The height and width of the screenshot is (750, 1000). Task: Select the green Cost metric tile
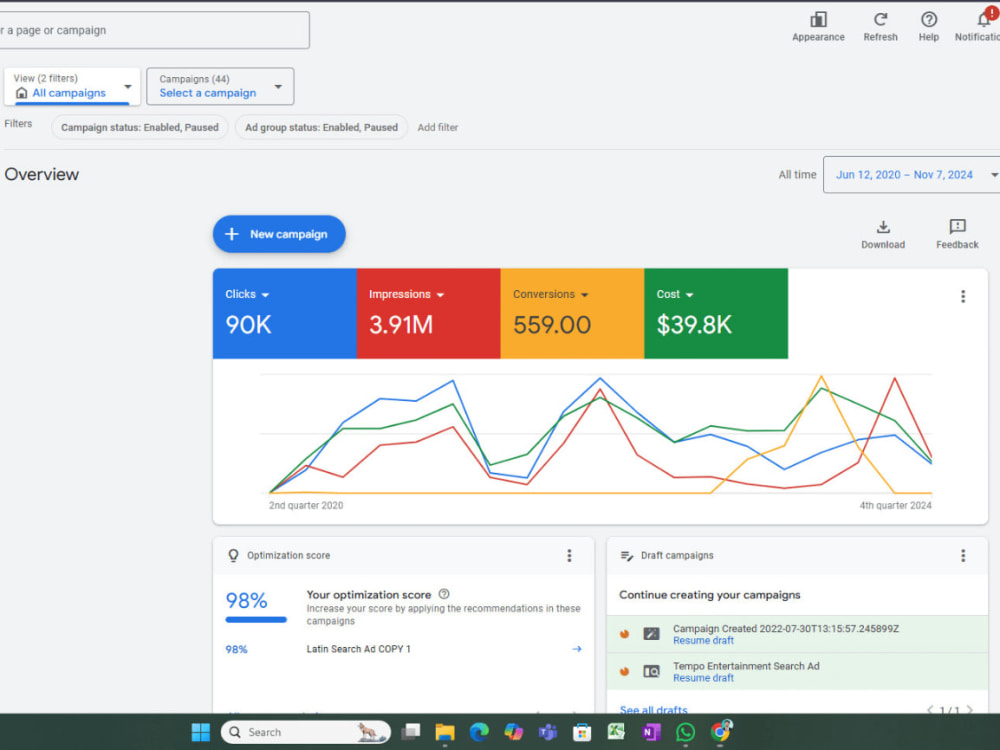pyautogui.click(x=716, y=313)
